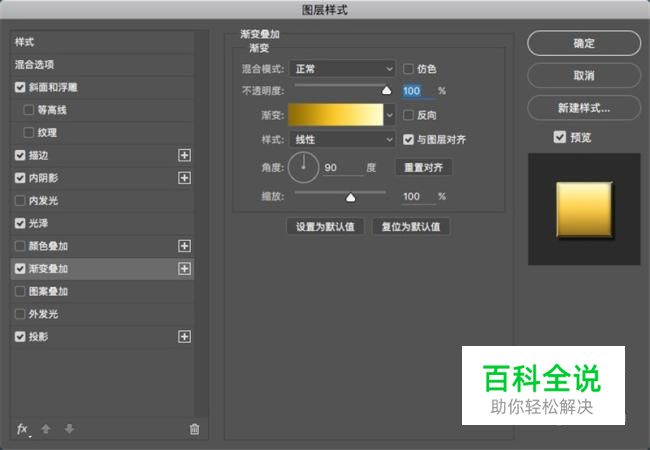Image resolution: width=650 pixels, height=450 pixels.
Task: Open the fx effects menu icon
Action: tap(22, 429)
